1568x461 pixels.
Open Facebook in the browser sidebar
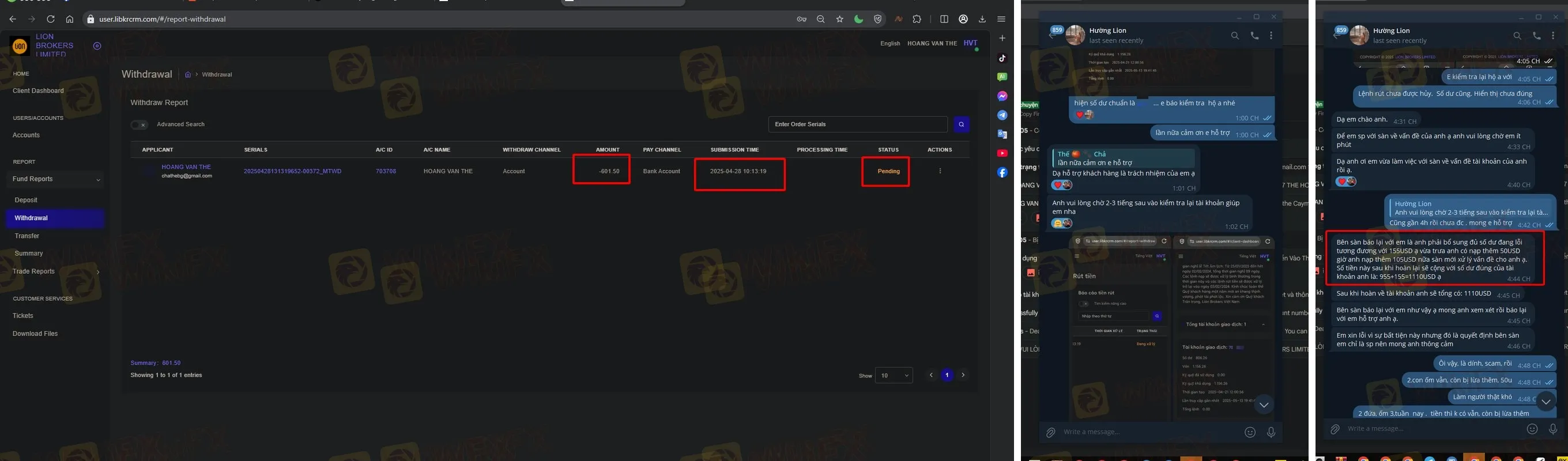(1002, 173)
